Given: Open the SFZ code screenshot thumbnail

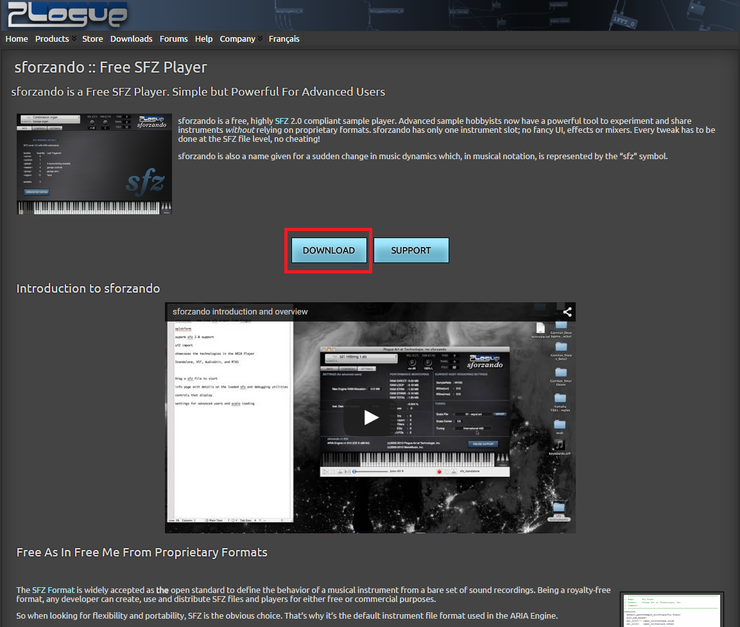Looking at the screenshot, I should [x=671, y=610].
